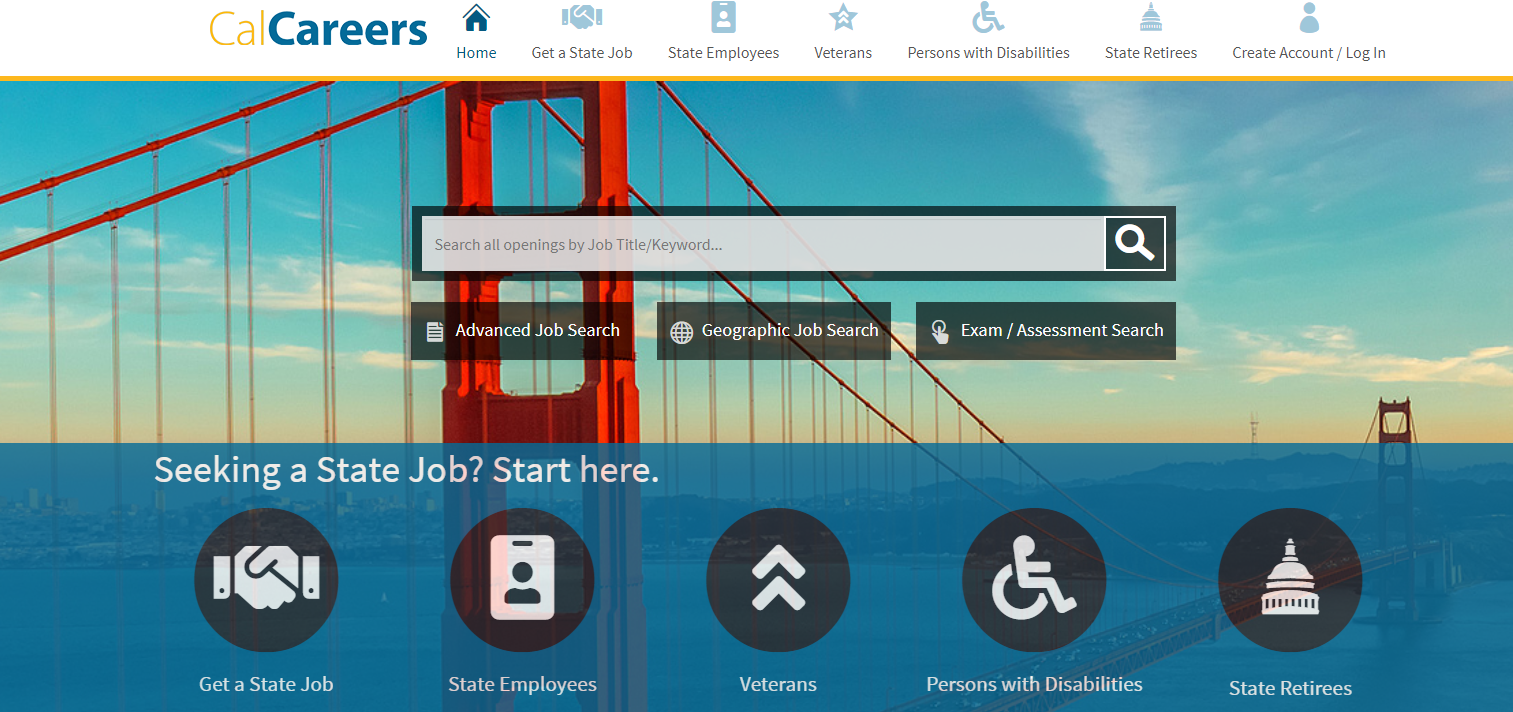
Task: Open the Create Account / Log In link
Action: point(1309,53)
